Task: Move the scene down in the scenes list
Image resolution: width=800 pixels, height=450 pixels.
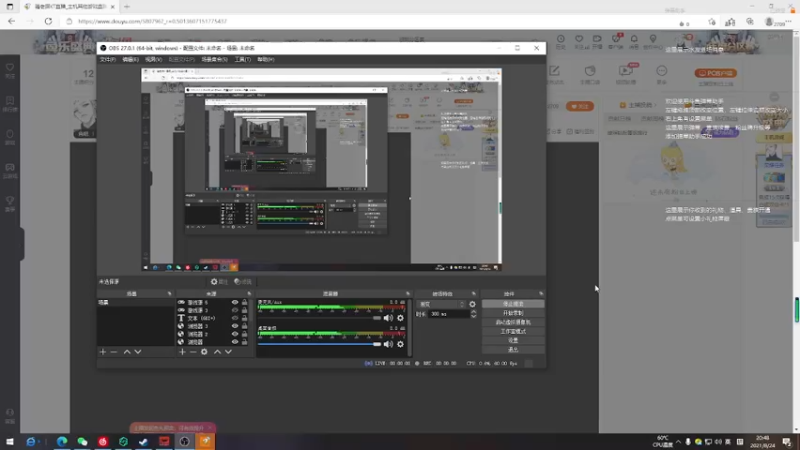Action: (x=138, y=352)
